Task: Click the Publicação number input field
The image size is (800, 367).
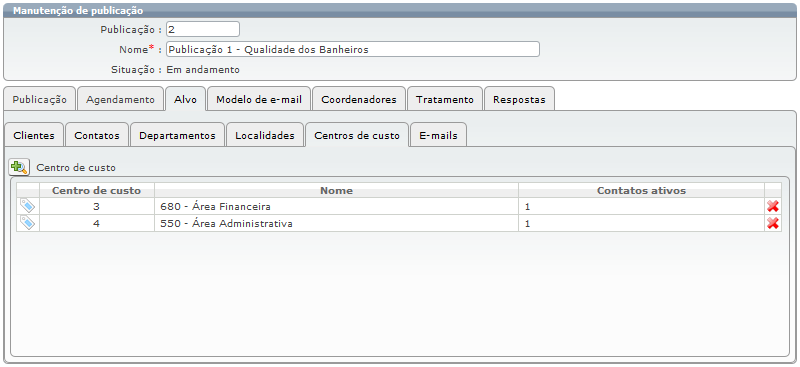Action: tap(203, 29)
